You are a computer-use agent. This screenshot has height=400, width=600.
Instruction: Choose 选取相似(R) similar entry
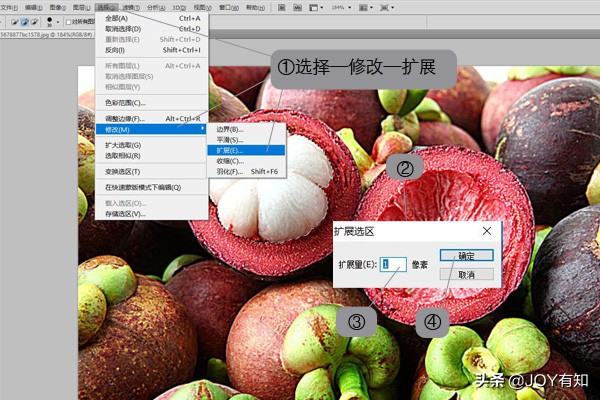(x=152, y=156)
